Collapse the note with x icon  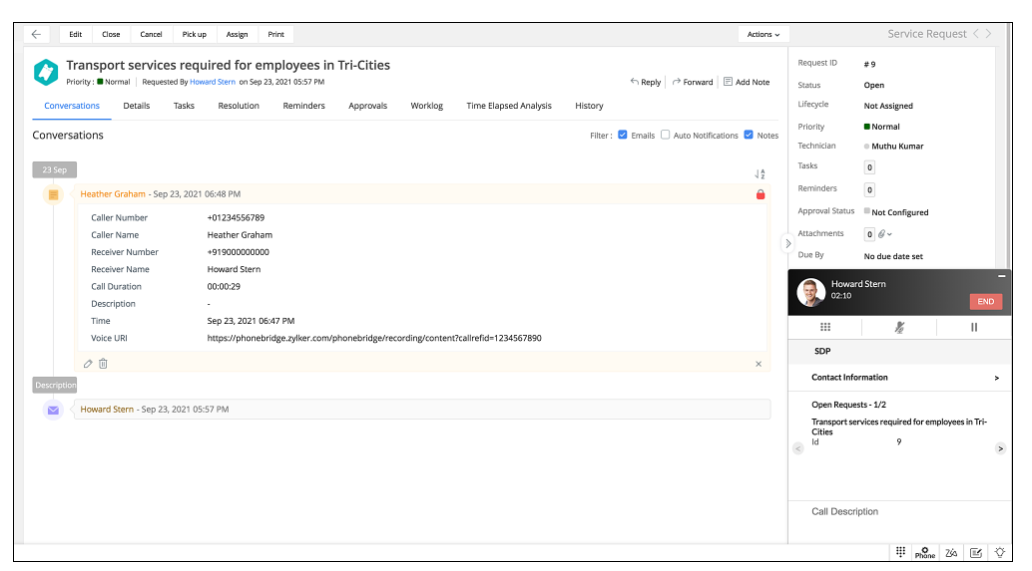pos(758,364)
